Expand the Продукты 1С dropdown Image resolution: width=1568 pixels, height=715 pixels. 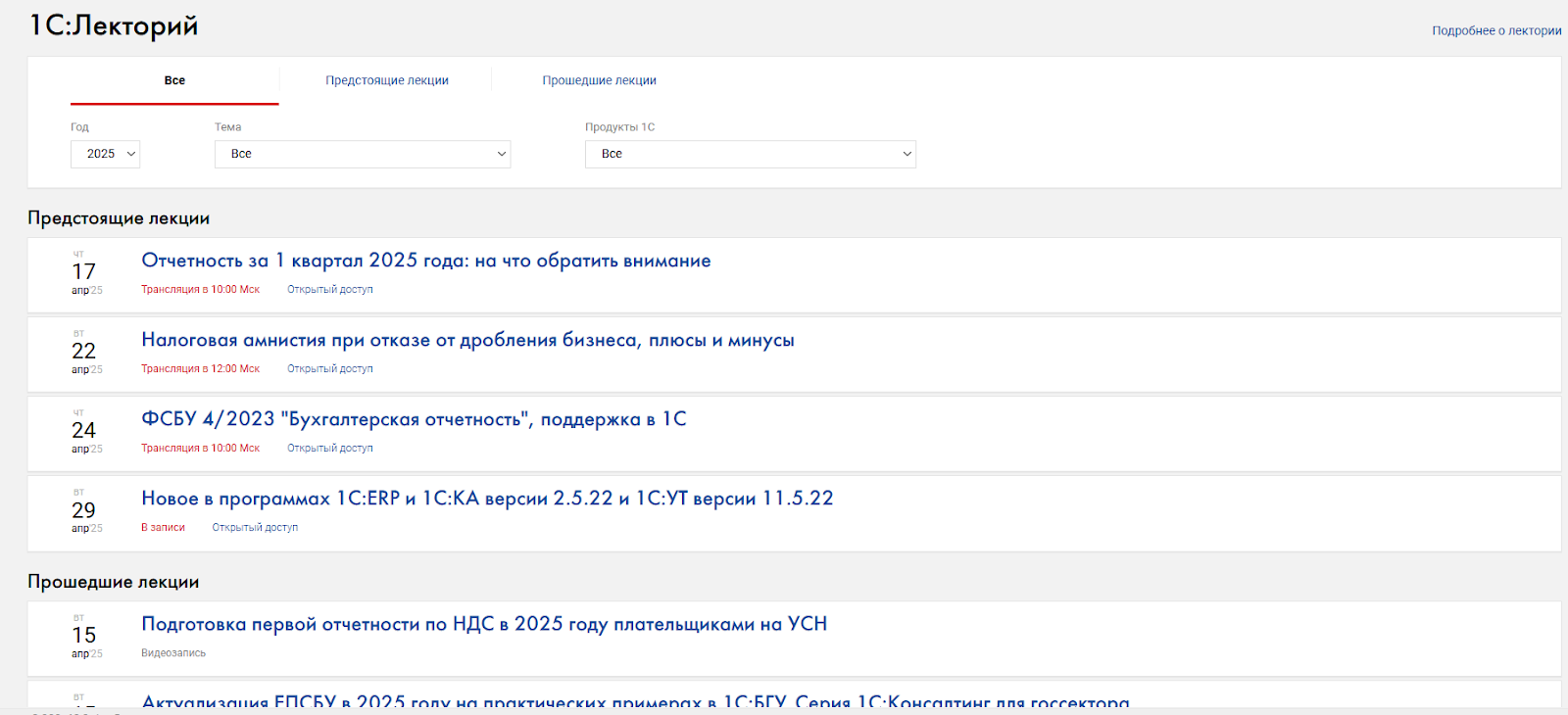[750, 154]
